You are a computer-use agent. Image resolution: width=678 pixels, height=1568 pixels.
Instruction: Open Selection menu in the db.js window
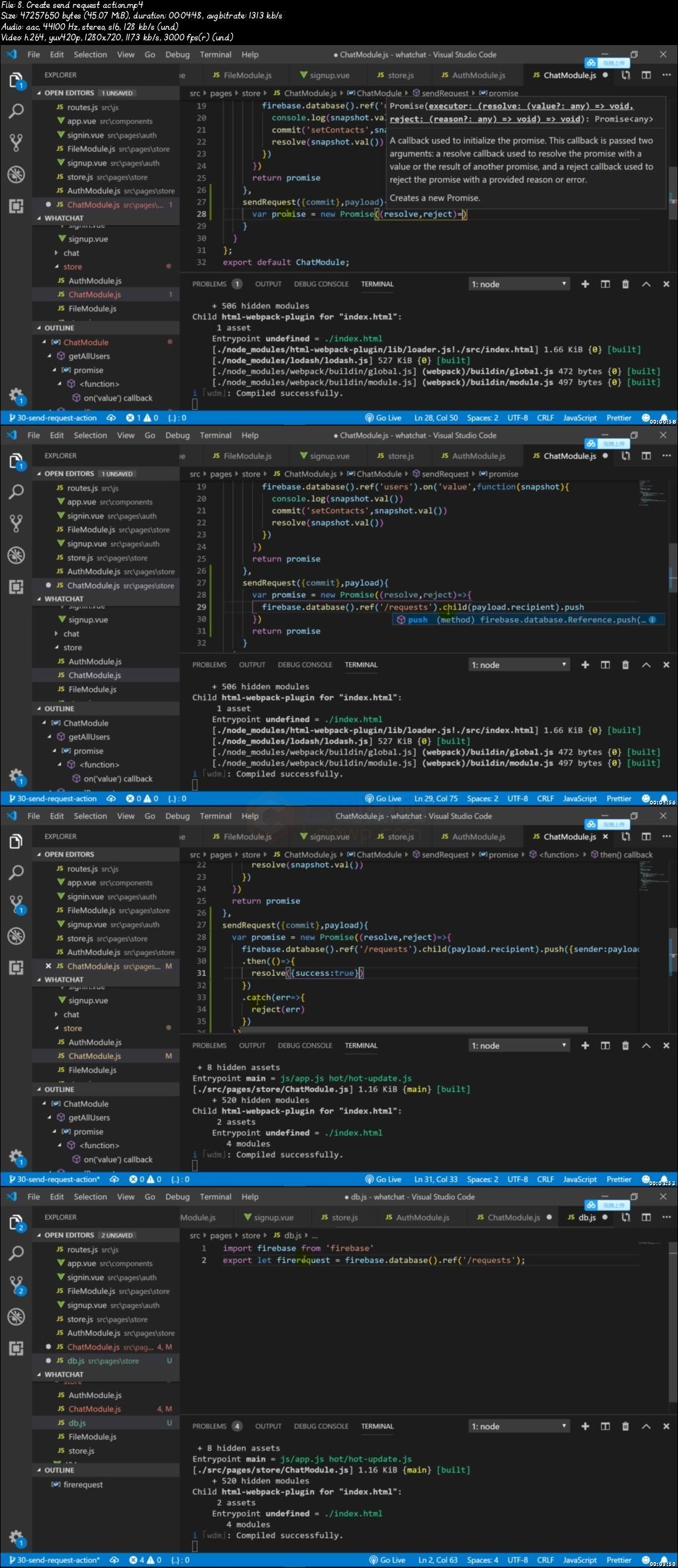click(90, 1197)
